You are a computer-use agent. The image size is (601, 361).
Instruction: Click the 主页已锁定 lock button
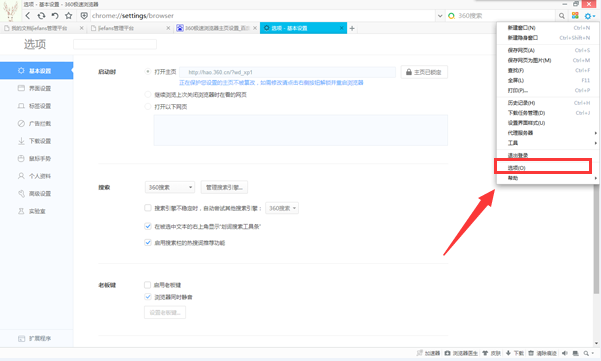424,72
